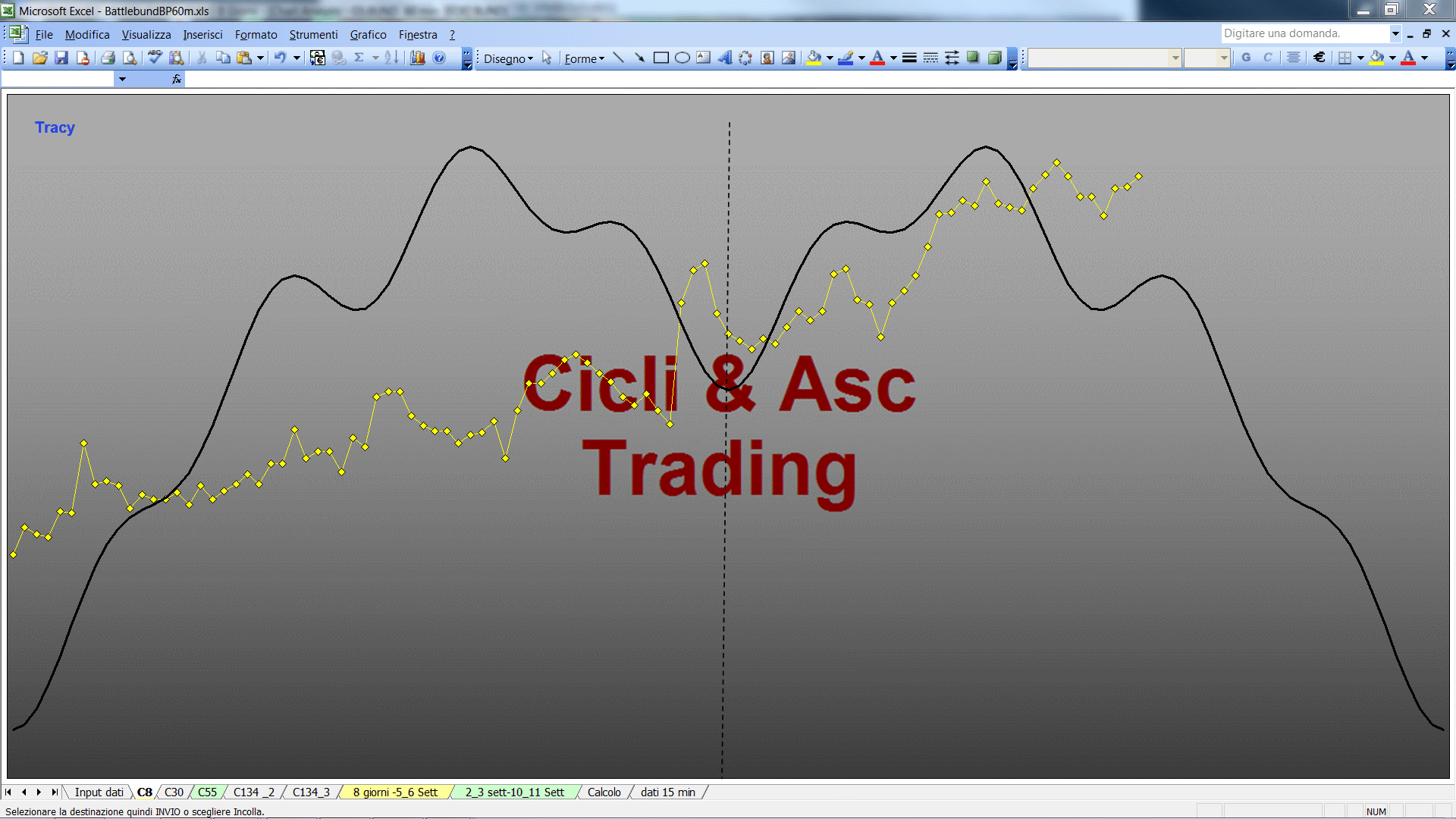1456x819 pixels.
Task: Expand Paste options dropdown arrow
Action: point(260,58)
